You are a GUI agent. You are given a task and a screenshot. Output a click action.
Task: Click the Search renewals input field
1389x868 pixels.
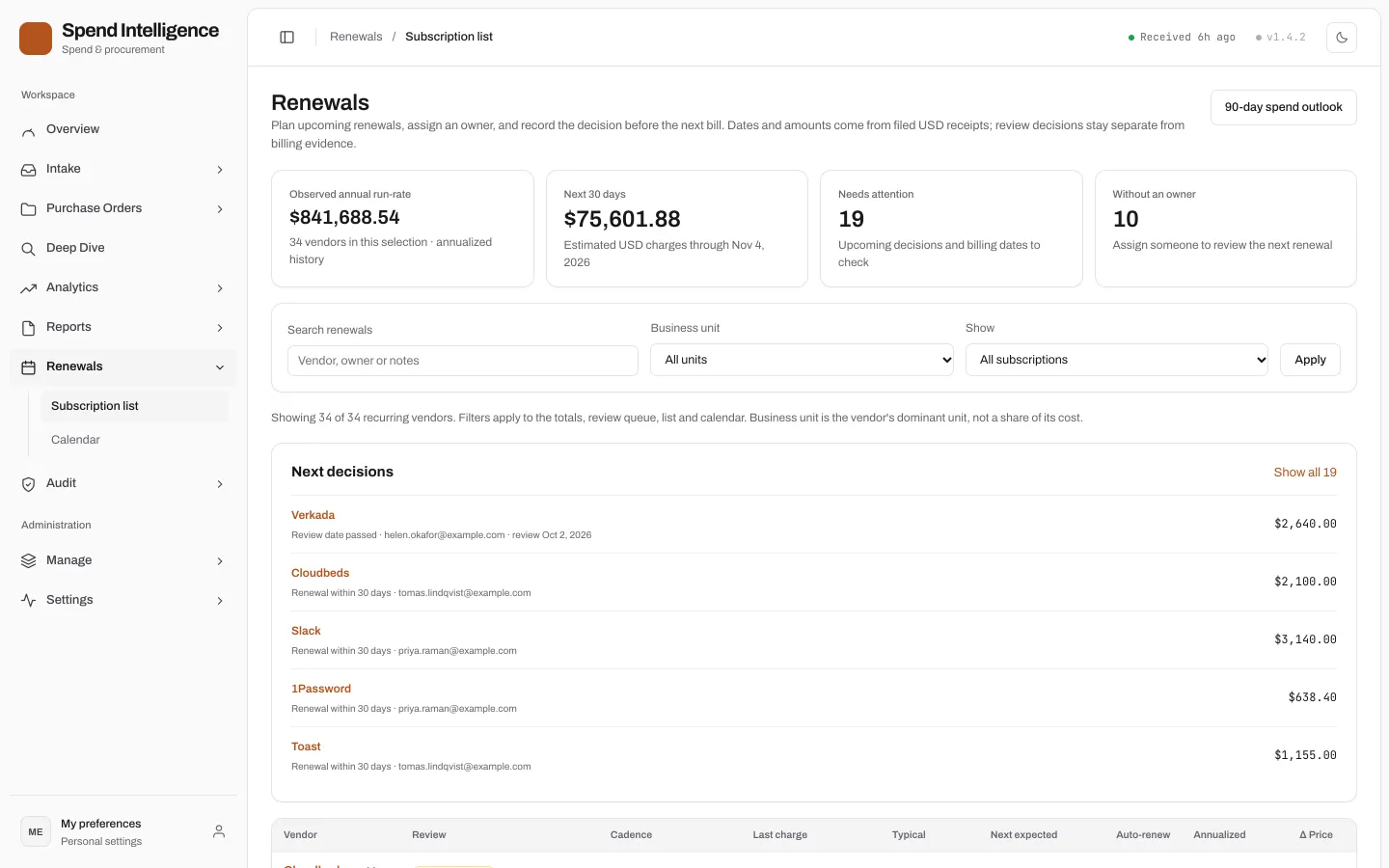(463, 361)
